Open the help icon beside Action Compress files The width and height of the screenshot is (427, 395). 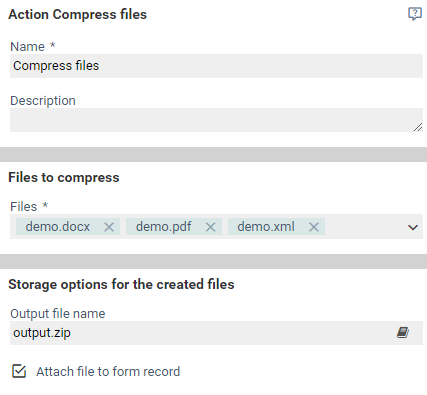[x=415, y=14]
